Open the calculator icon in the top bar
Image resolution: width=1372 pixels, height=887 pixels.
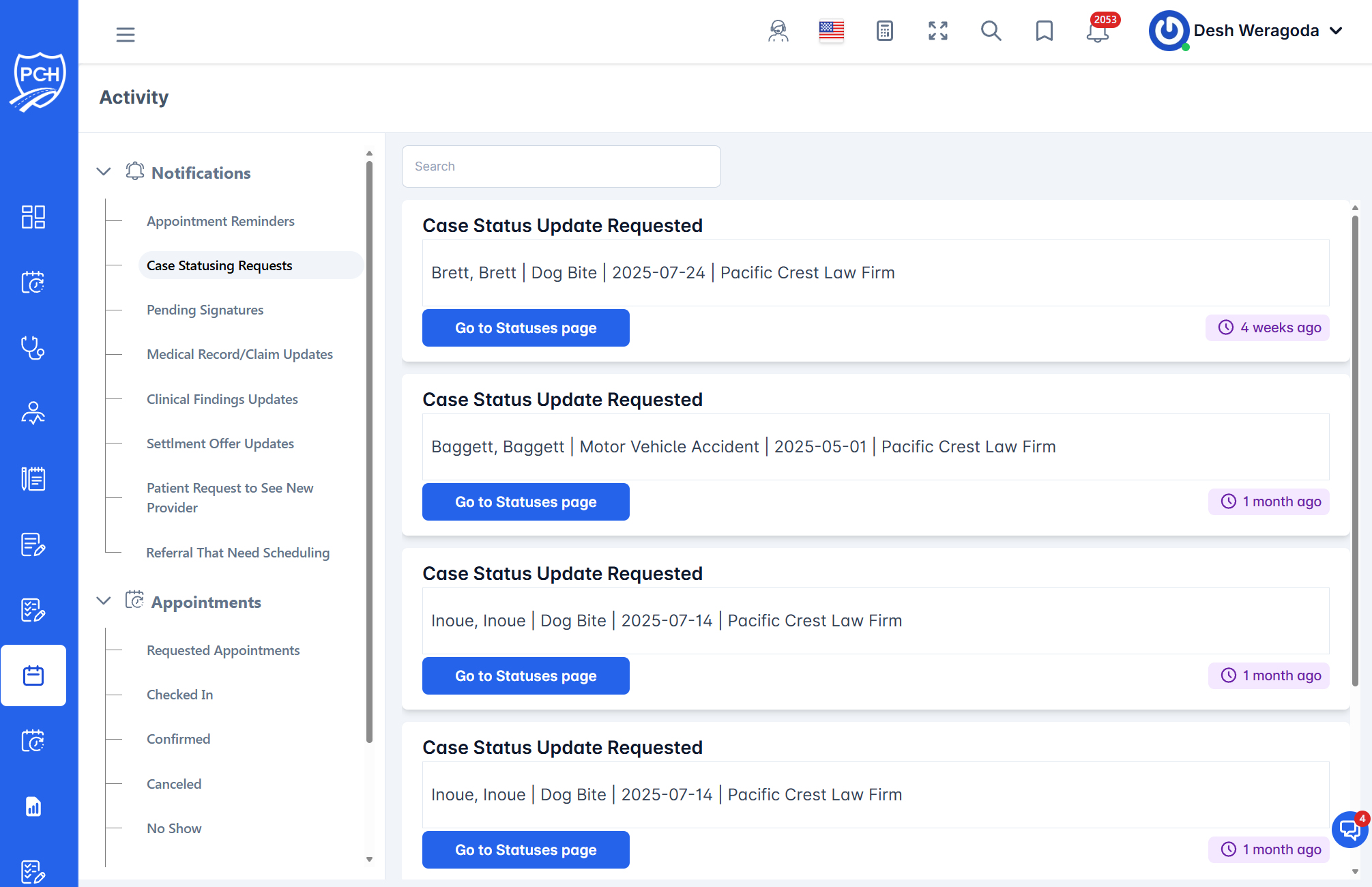(x=884, y=31)
